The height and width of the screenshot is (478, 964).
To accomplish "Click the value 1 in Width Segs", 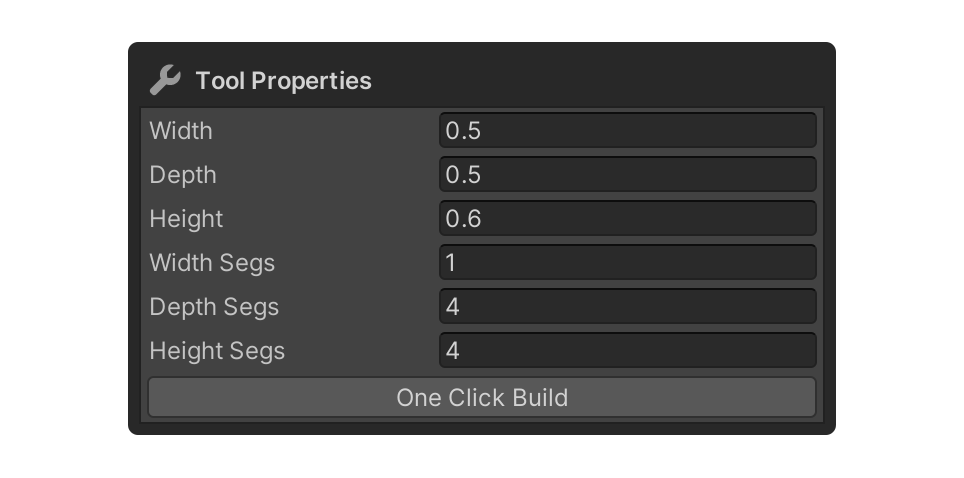I will coord(451,263).
